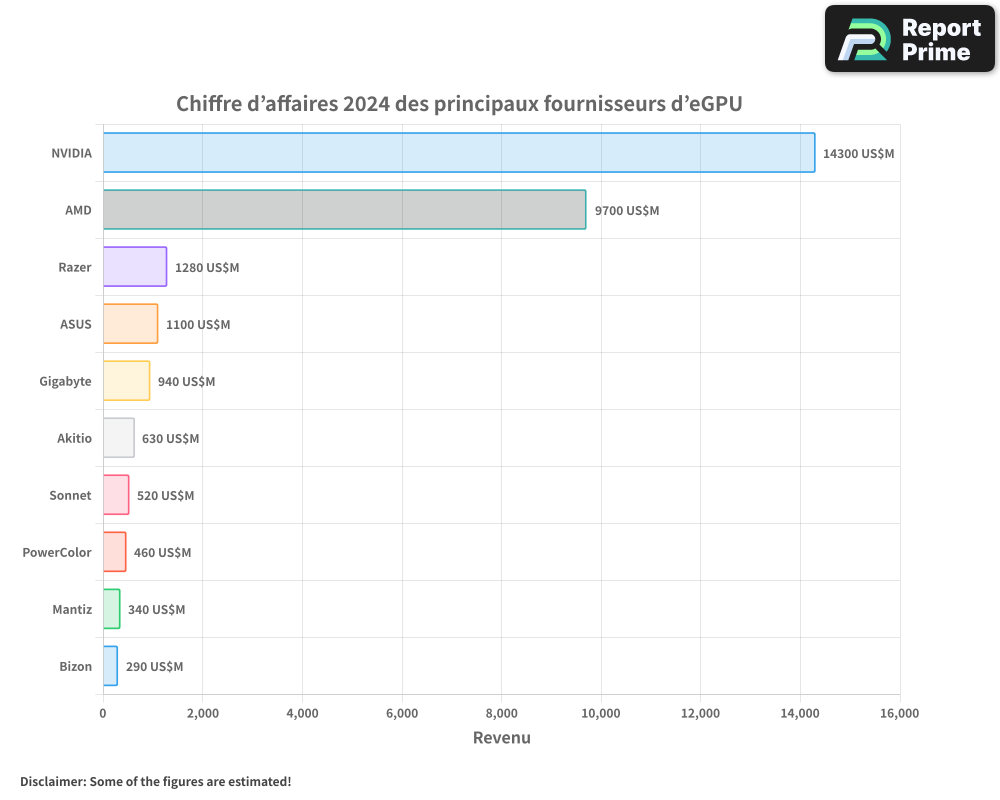Image resolution: width=1000 pixels, height=800 pixels.
Task: Select the Razer revenue bar
Action: [133, 267]
